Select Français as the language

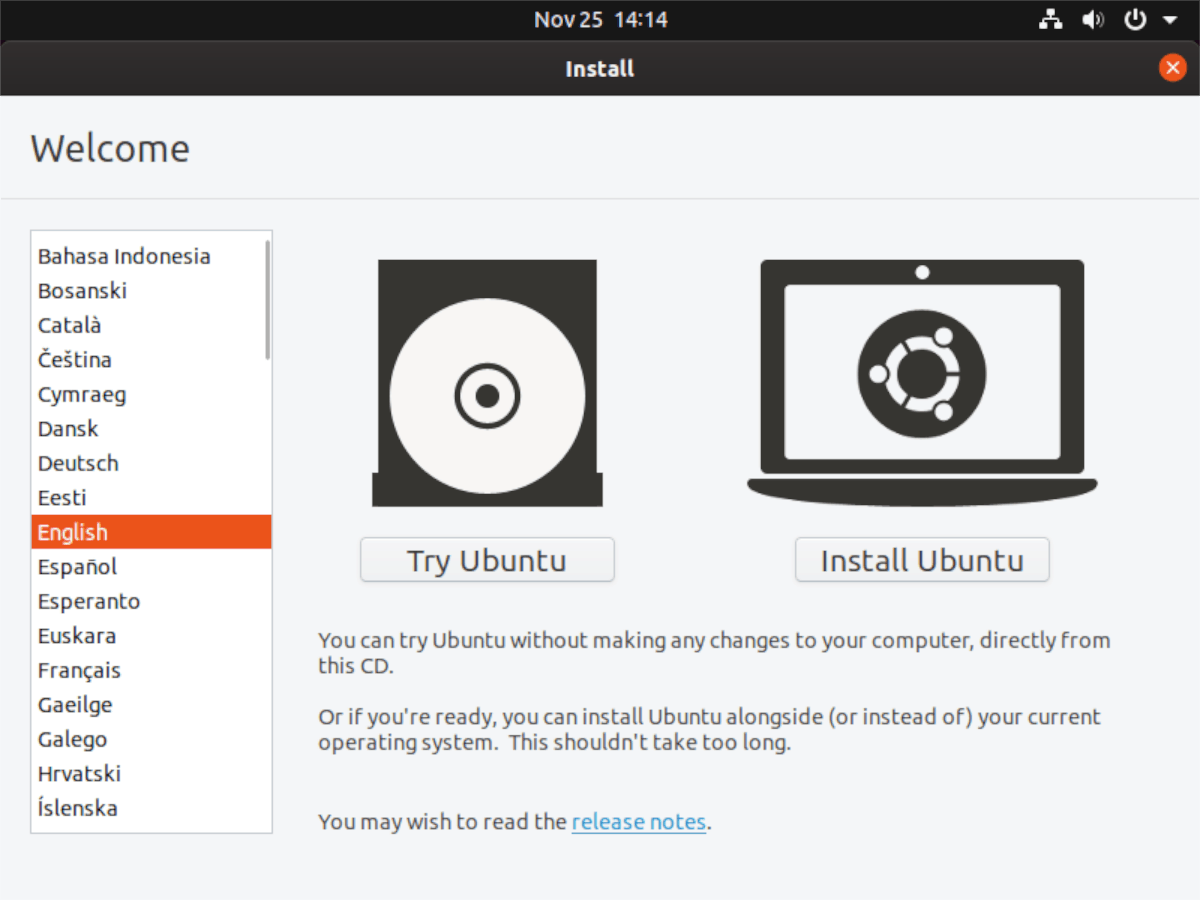click(x=79, y=670)
